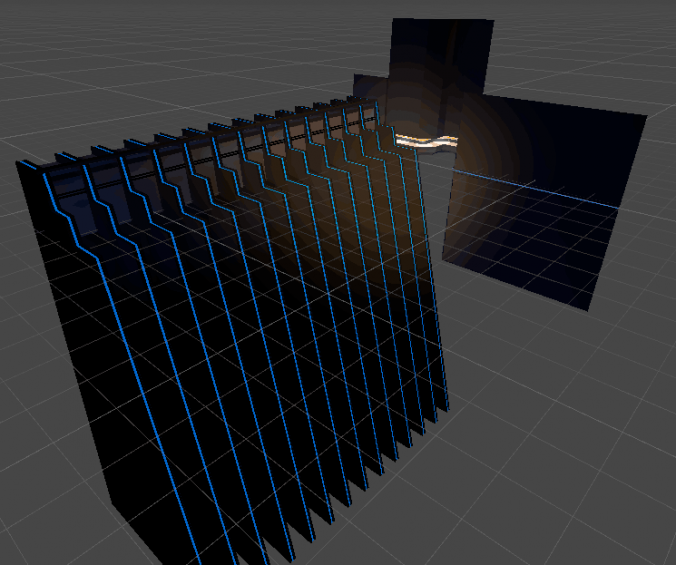Click the left arm of cross-shaped wall
The width and height of the screenshot is (676, 565).
tap(370, 88)
